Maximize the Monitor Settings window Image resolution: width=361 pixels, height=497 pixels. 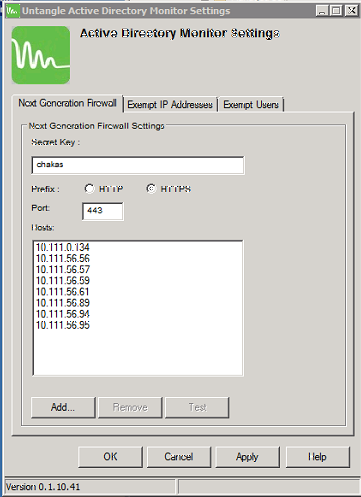[336, 11]
